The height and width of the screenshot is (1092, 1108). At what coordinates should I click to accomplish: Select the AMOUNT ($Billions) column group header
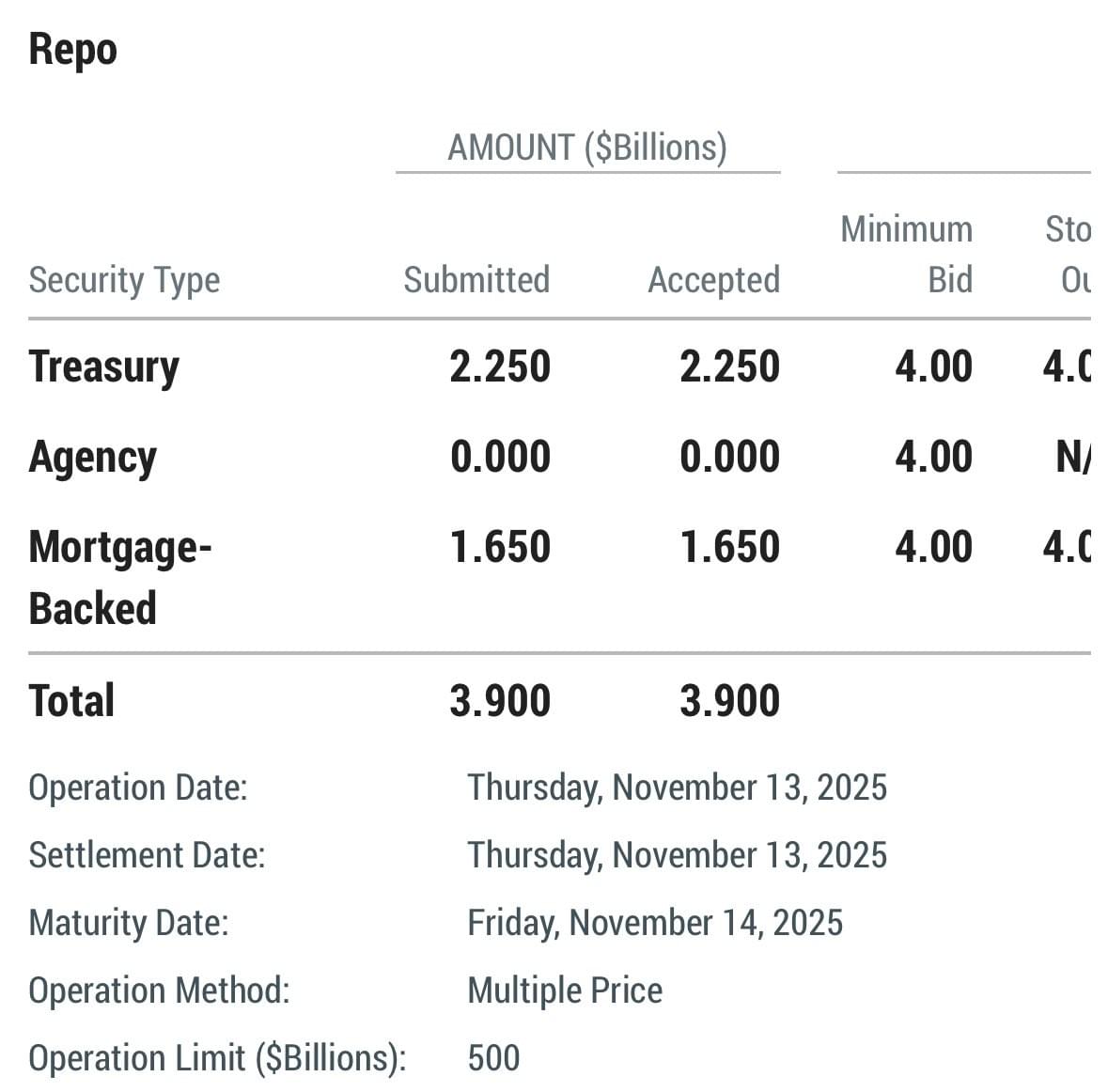(587, 148)
